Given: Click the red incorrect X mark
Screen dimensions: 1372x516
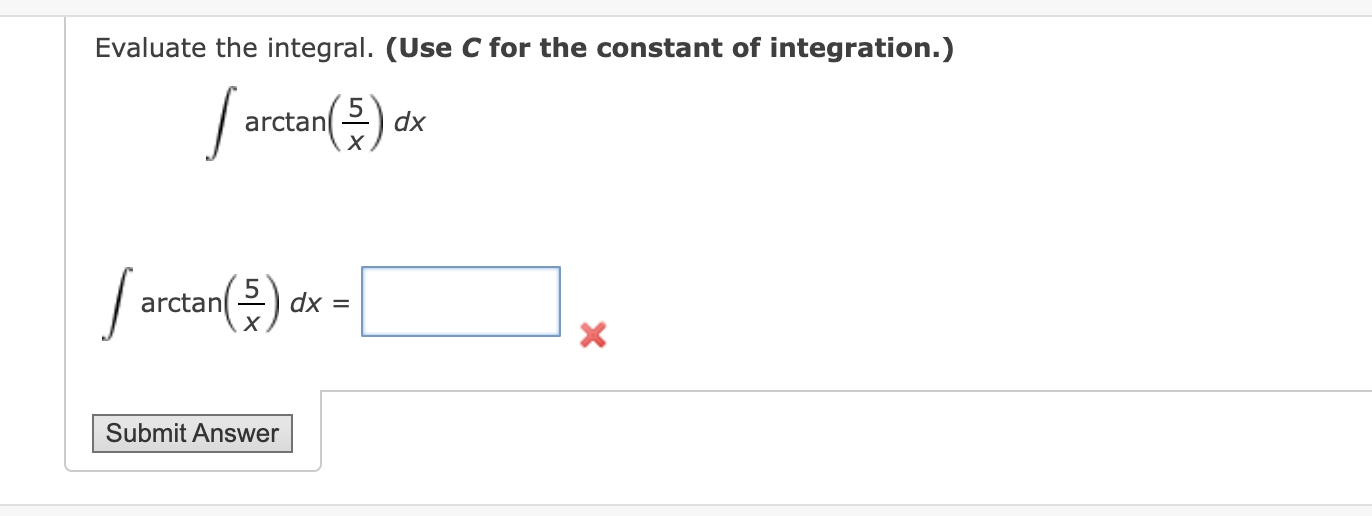Looking at the screenshot, I should tap(592, 337).
